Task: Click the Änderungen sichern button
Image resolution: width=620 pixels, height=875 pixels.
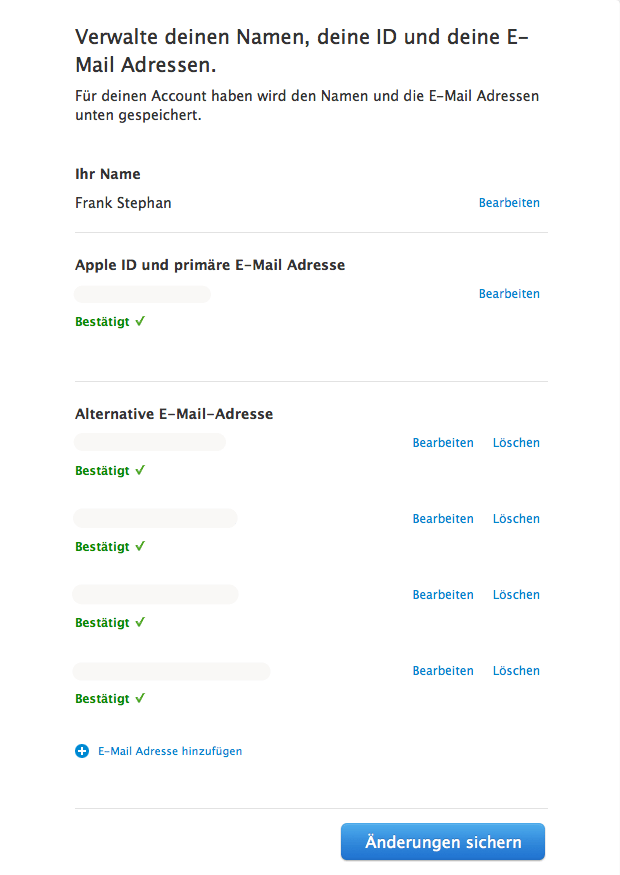Action: [443, 842]
